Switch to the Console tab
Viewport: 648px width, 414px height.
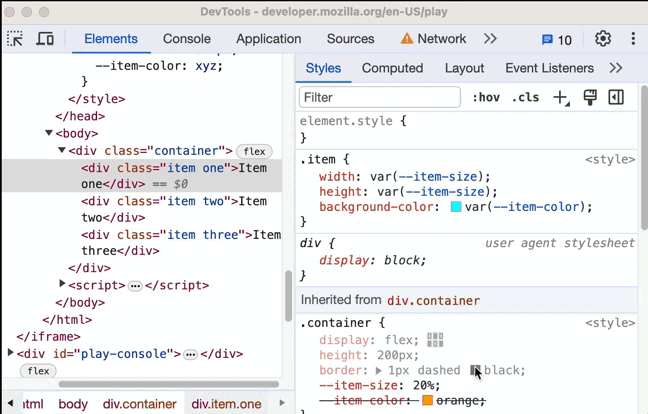pyautogui.click(x=186, y=39)
